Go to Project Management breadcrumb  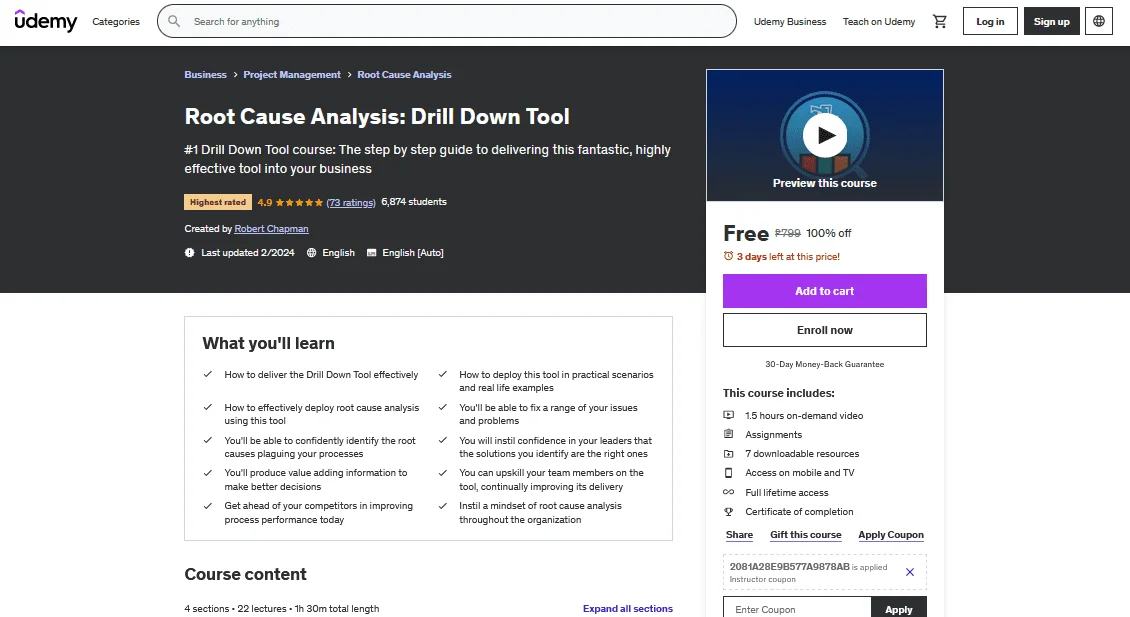pos(292,74)
